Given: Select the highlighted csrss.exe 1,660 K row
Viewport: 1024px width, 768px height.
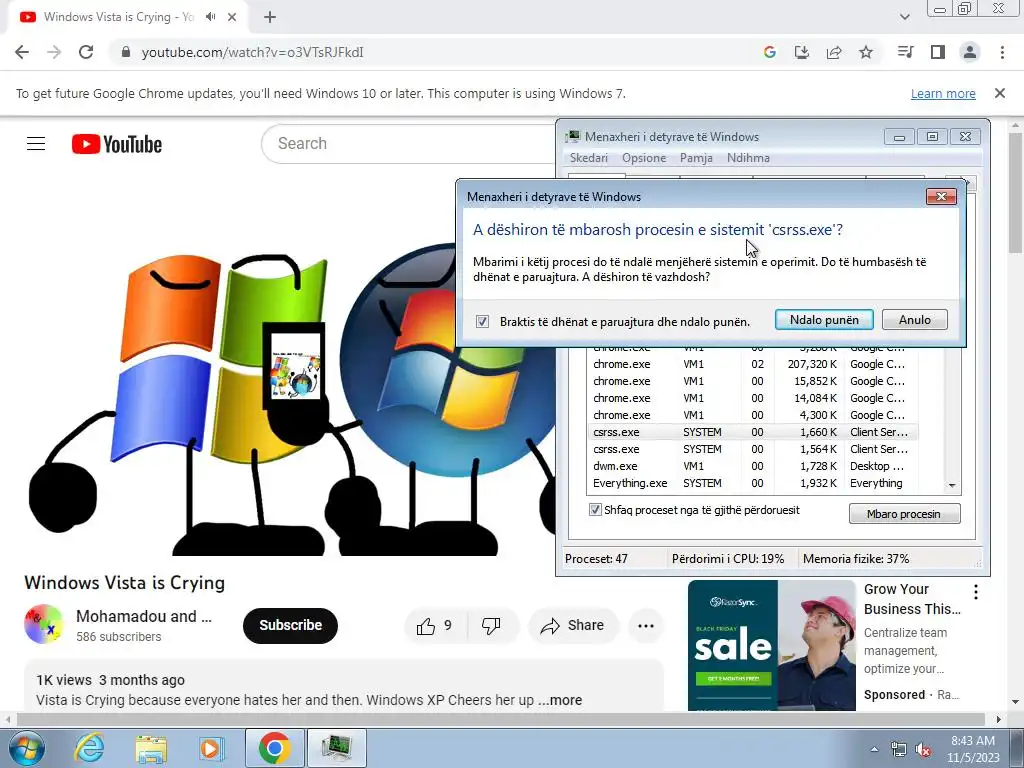Looking at the screenshot, I should coord(752,432).
